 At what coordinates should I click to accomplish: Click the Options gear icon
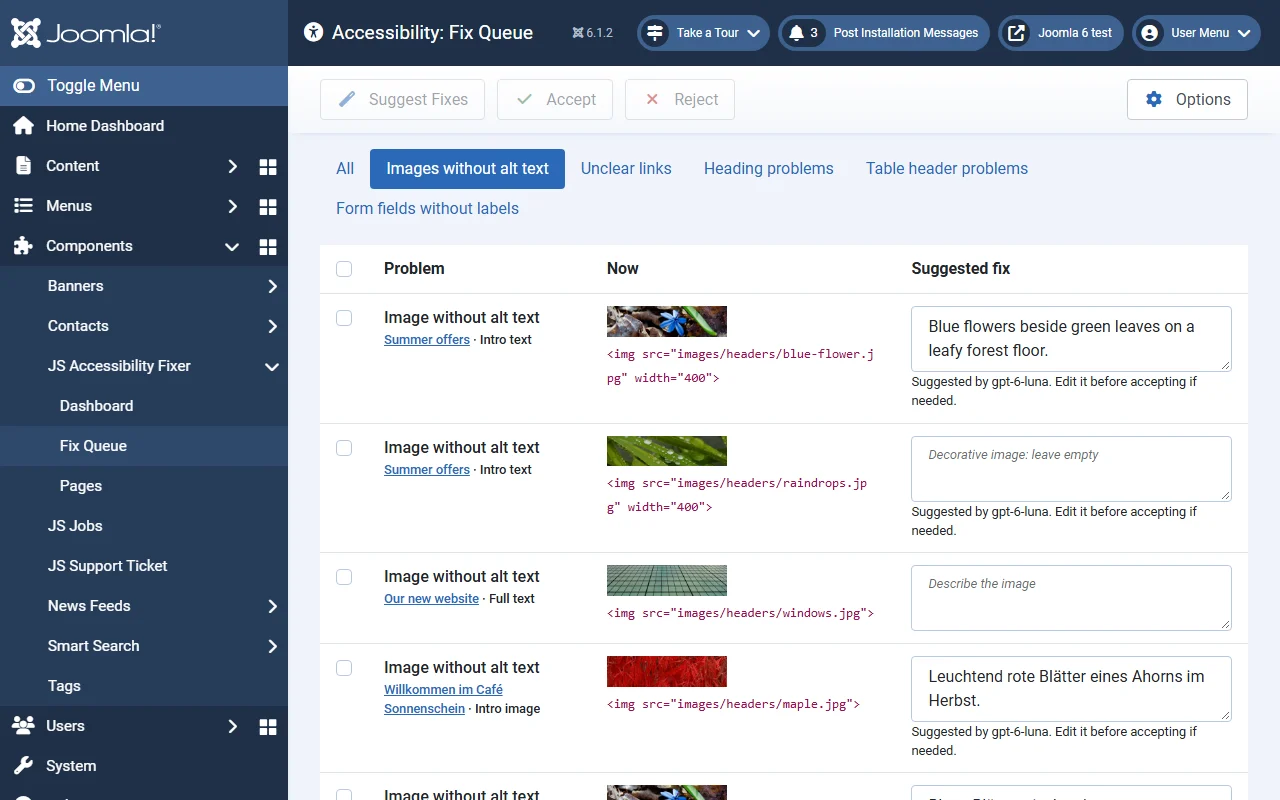tap(1154, 99)
